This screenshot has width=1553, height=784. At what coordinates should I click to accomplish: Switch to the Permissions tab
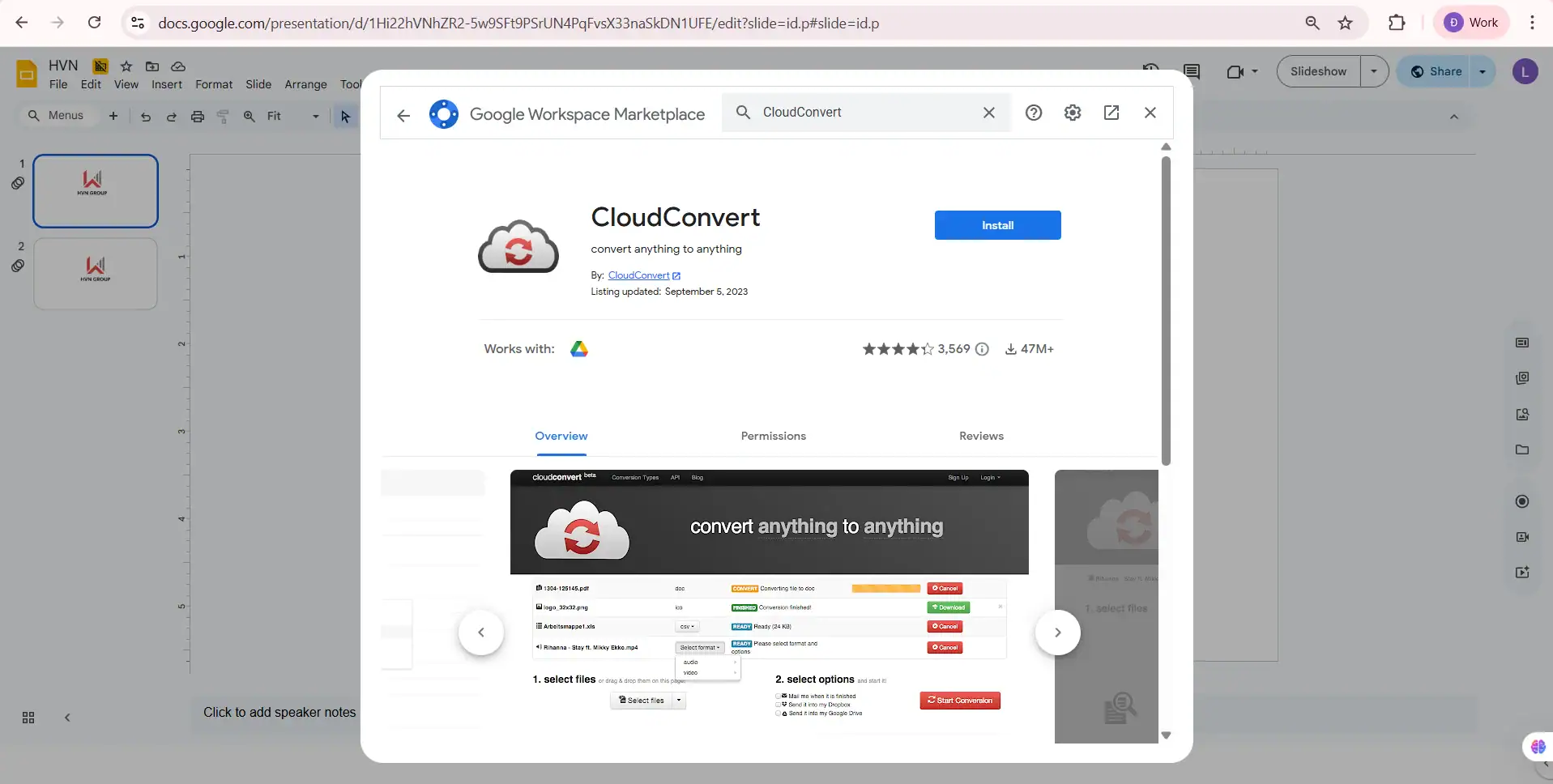(773, 436)
